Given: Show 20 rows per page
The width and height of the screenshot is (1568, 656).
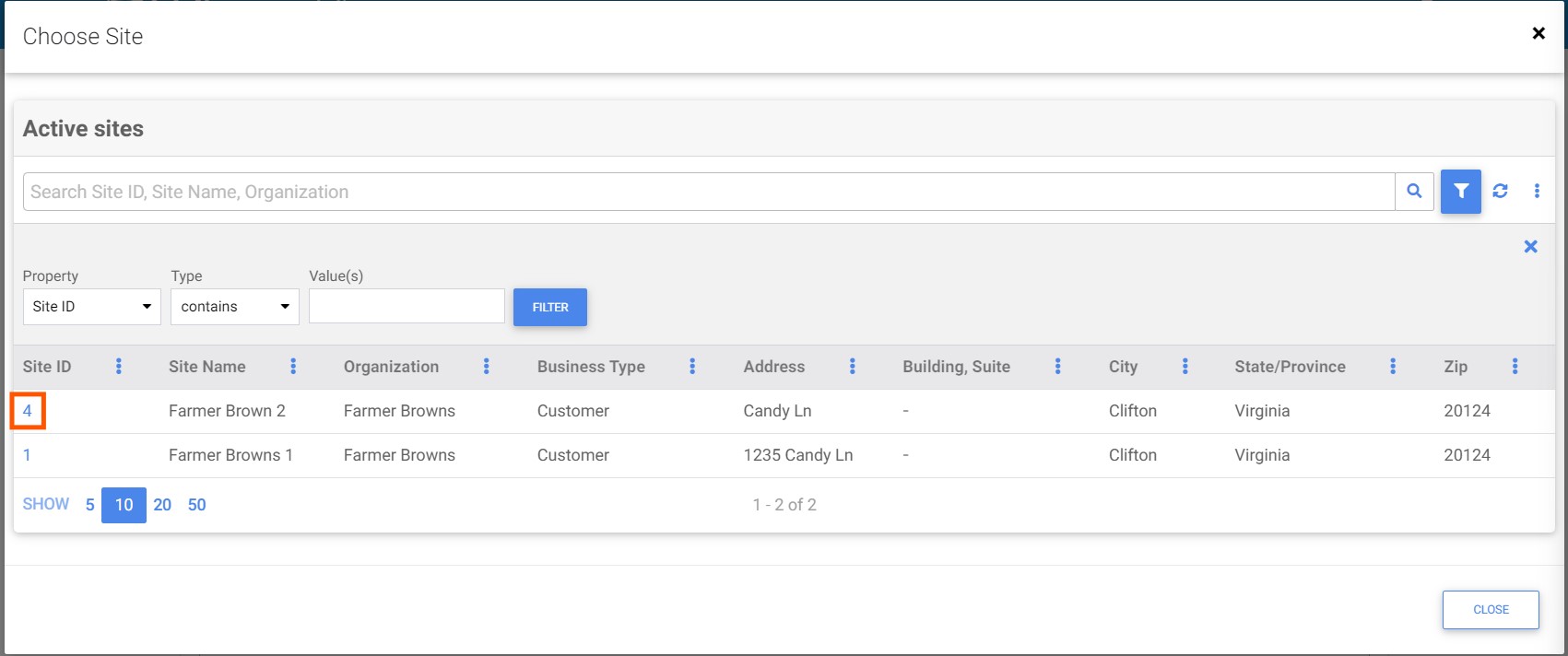Looking at the screenshot, I should click(x=162, y=505).
